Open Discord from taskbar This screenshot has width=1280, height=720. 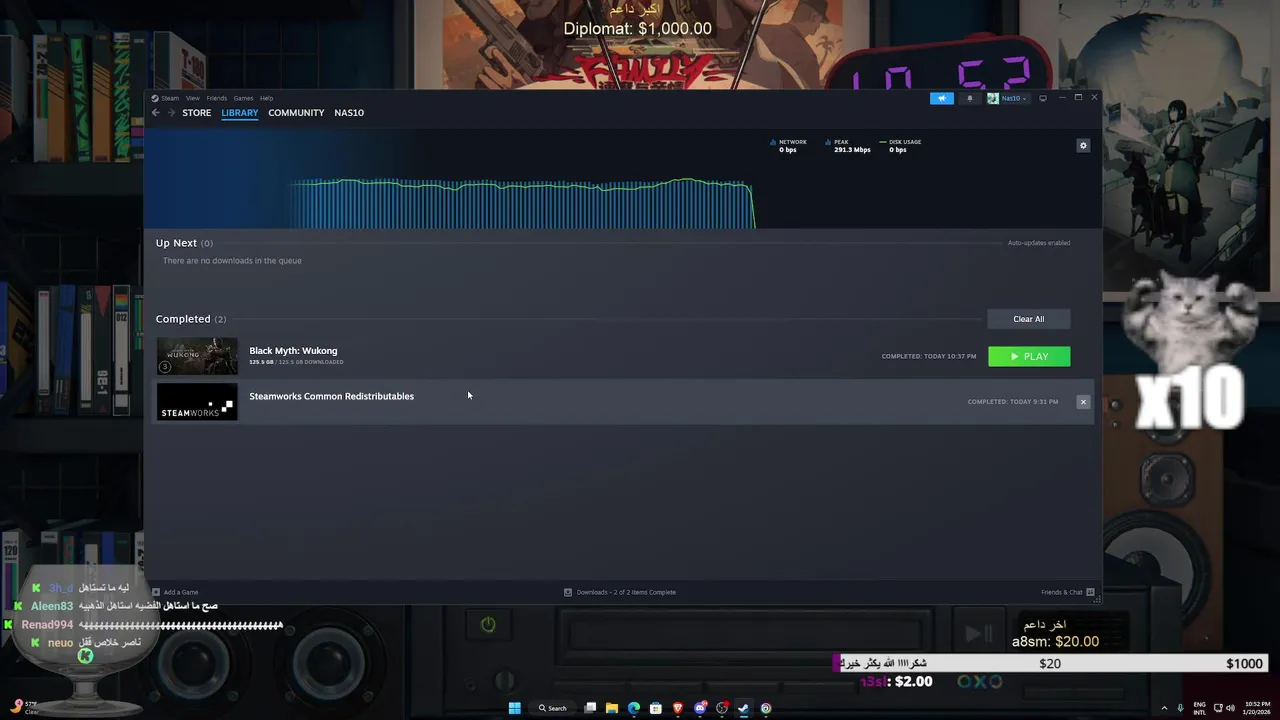[700, 708]
